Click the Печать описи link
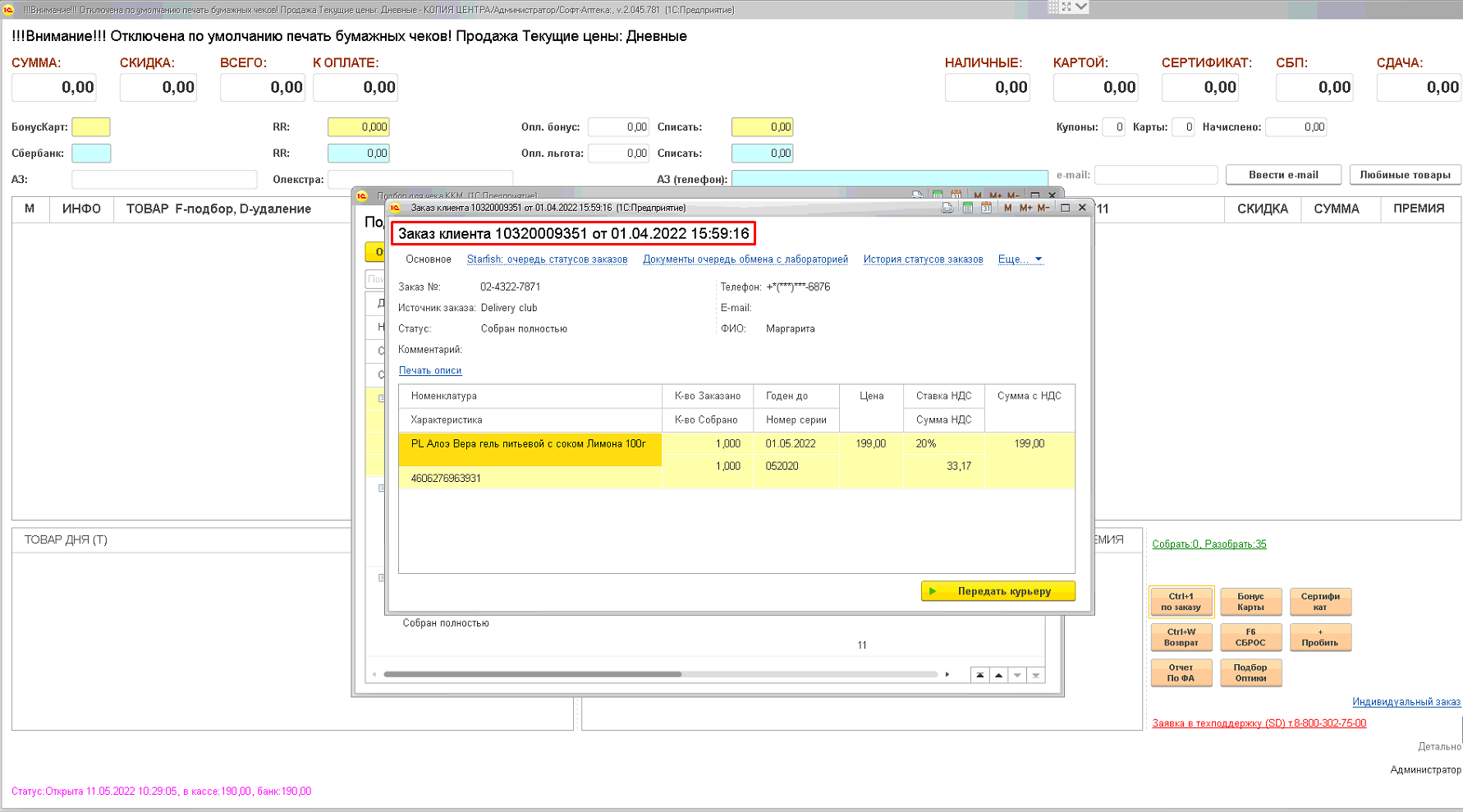 430,370
